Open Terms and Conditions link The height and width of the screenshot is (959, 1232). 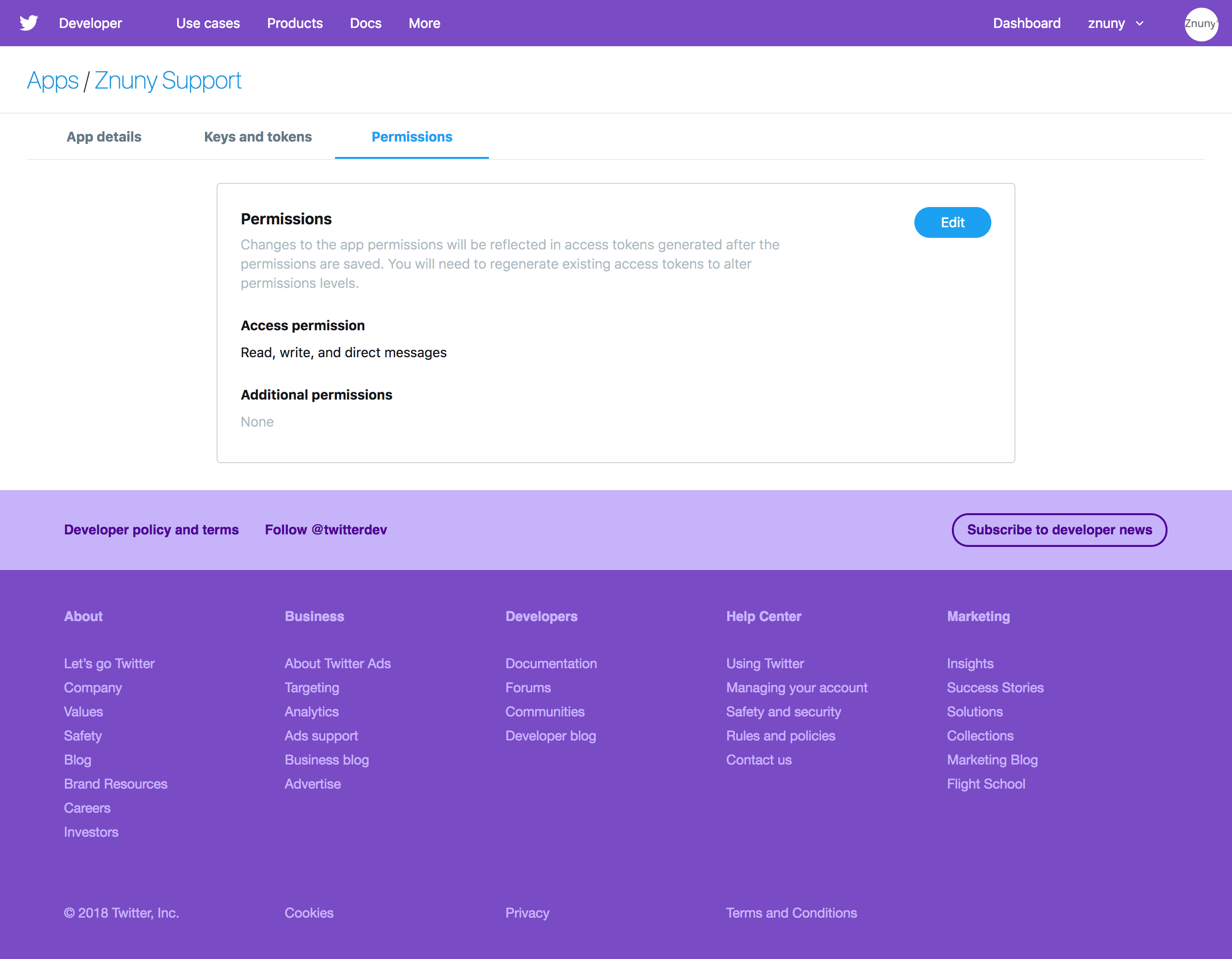[792, 913]
